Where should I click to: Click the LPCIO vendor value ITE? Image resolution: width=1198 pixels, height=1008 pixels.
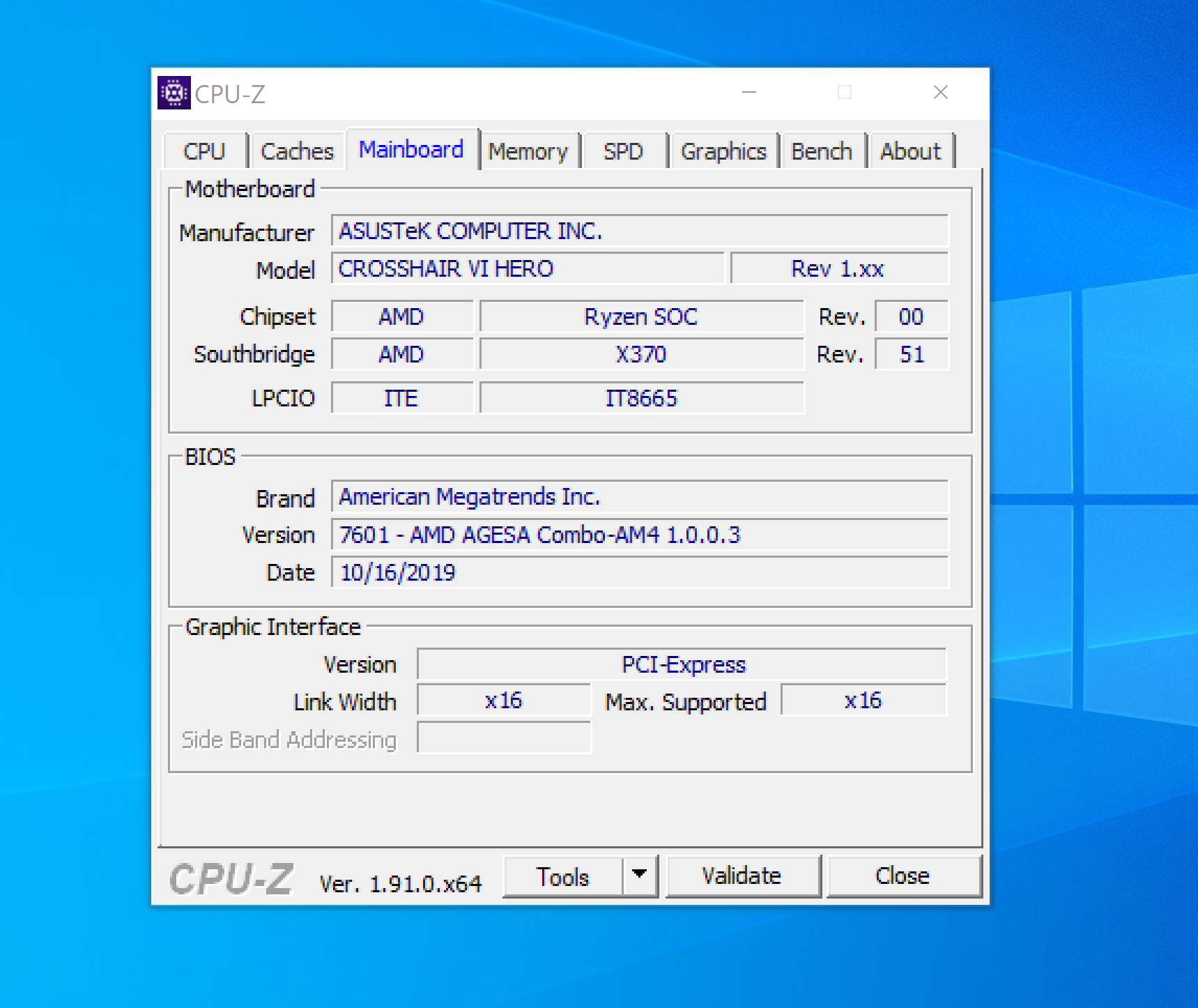click(402, 398)
